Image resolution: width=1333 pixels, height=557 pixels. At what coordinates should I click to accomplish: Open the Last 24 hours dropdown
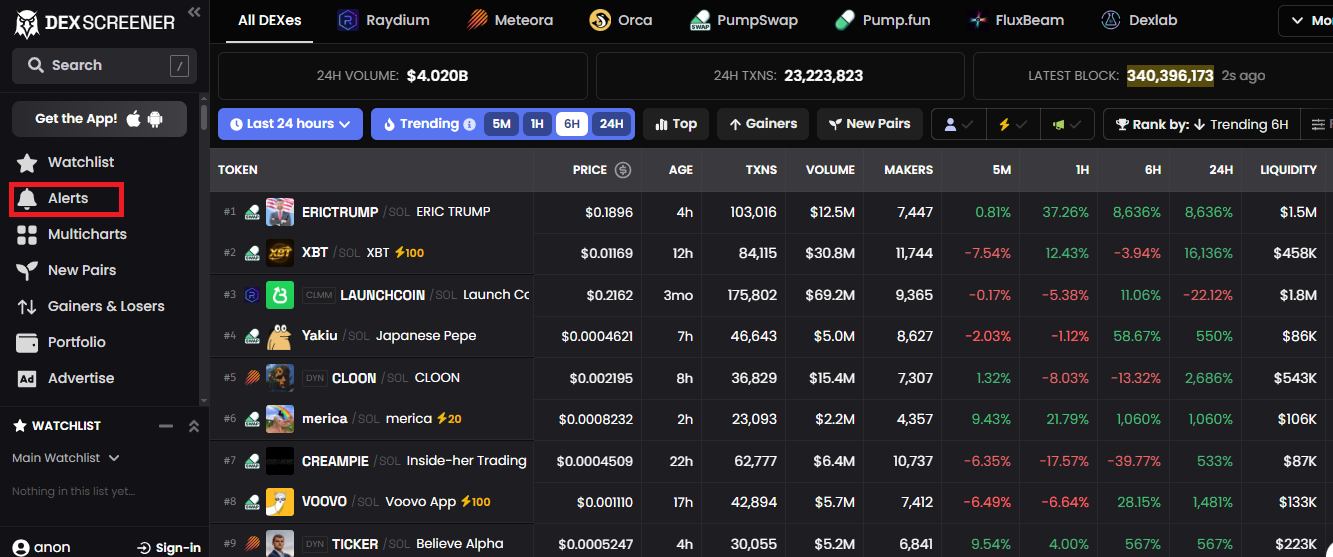[x=290, y=124]
